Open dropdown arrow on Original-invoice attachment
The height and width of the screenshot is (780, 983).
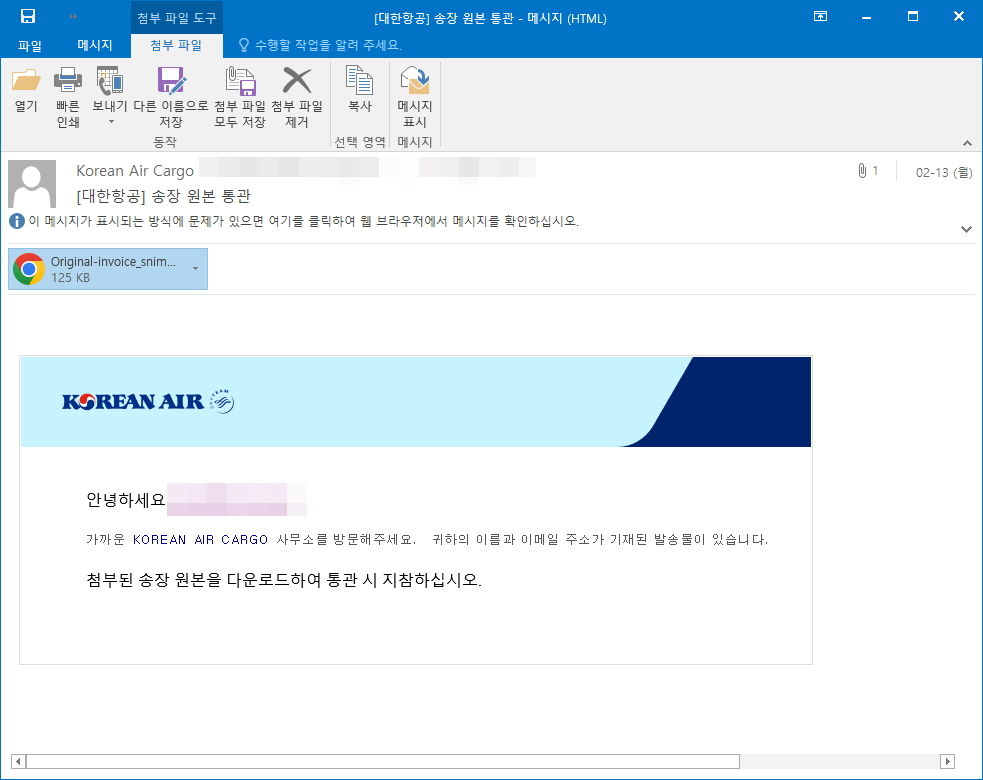(196, 269)
